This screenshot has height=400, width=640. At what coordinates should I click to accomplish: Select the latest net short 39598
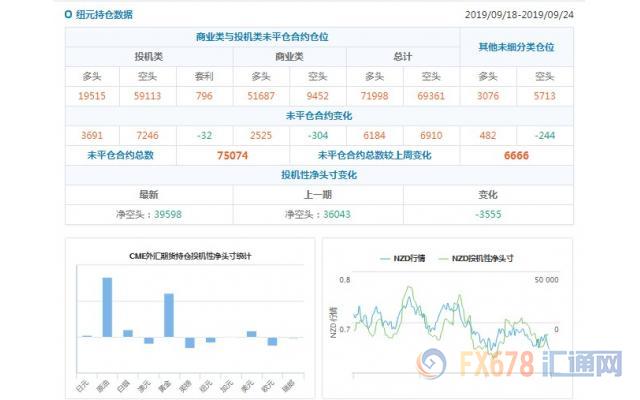(x=168, y=214)
